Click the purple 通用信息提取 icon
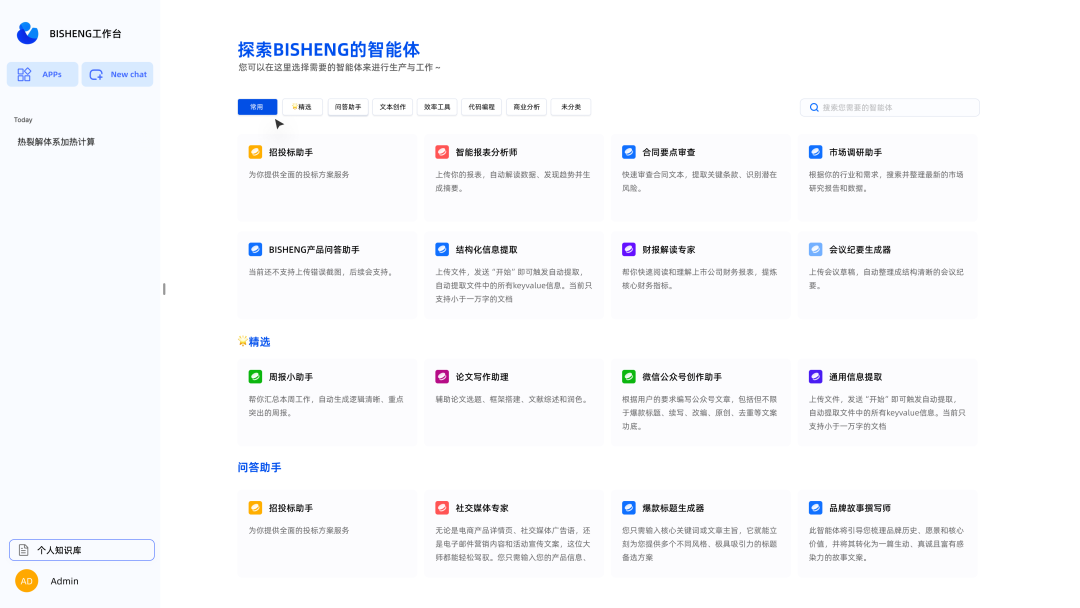This screenshot has width=1080, height=608. click(x=816, y=377)
